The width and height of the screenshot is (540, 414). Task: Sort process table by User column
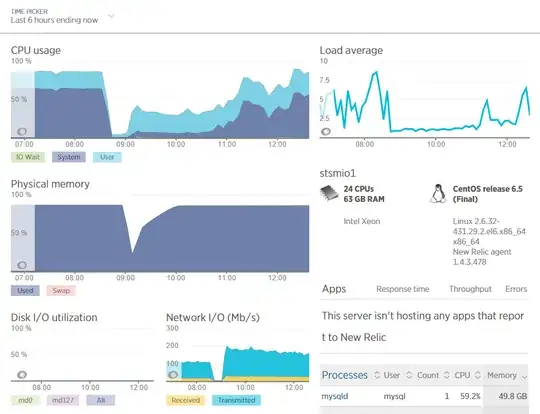392,375
